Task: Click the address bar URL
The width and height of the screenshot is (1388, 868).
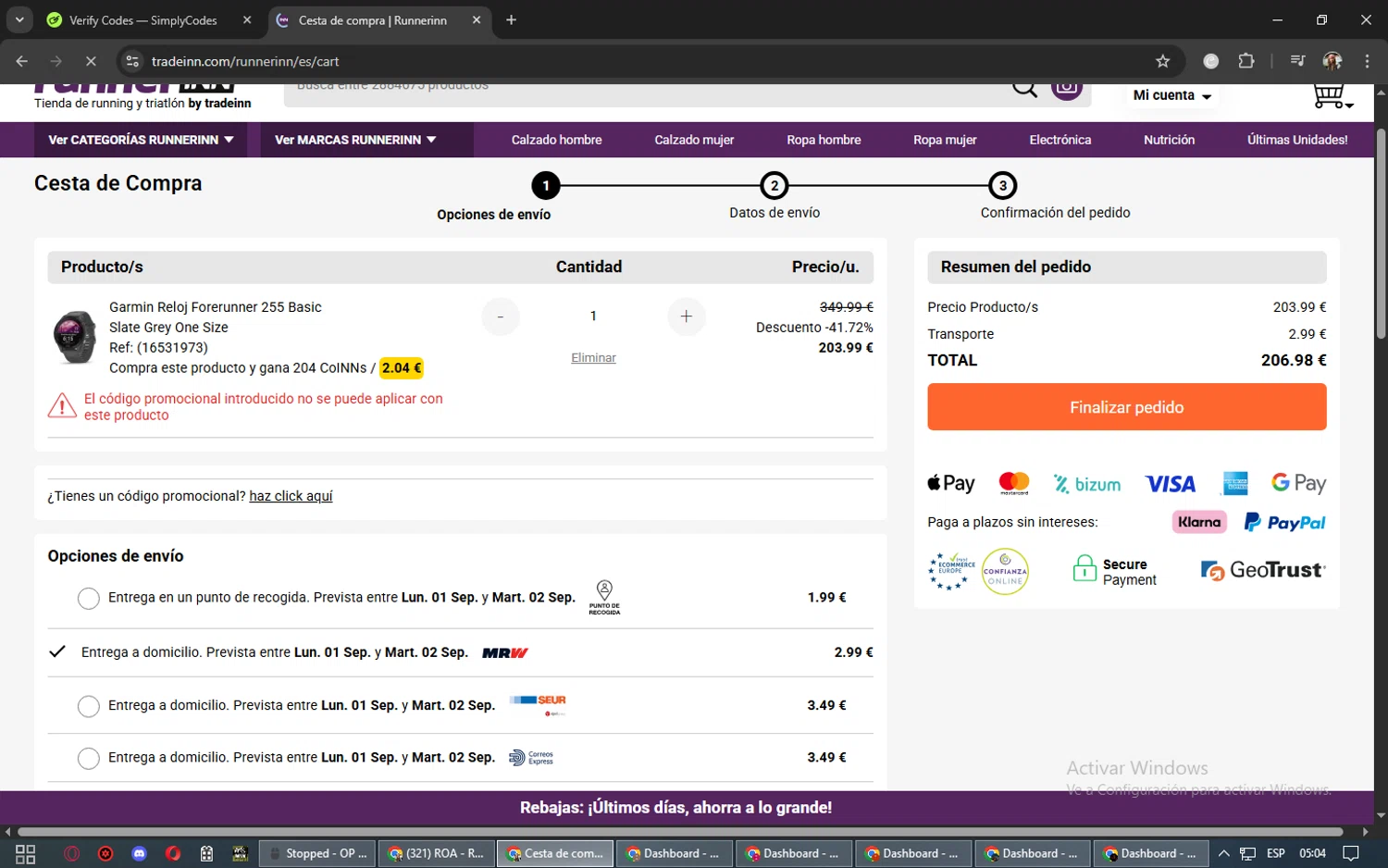Action: (245, 61)
